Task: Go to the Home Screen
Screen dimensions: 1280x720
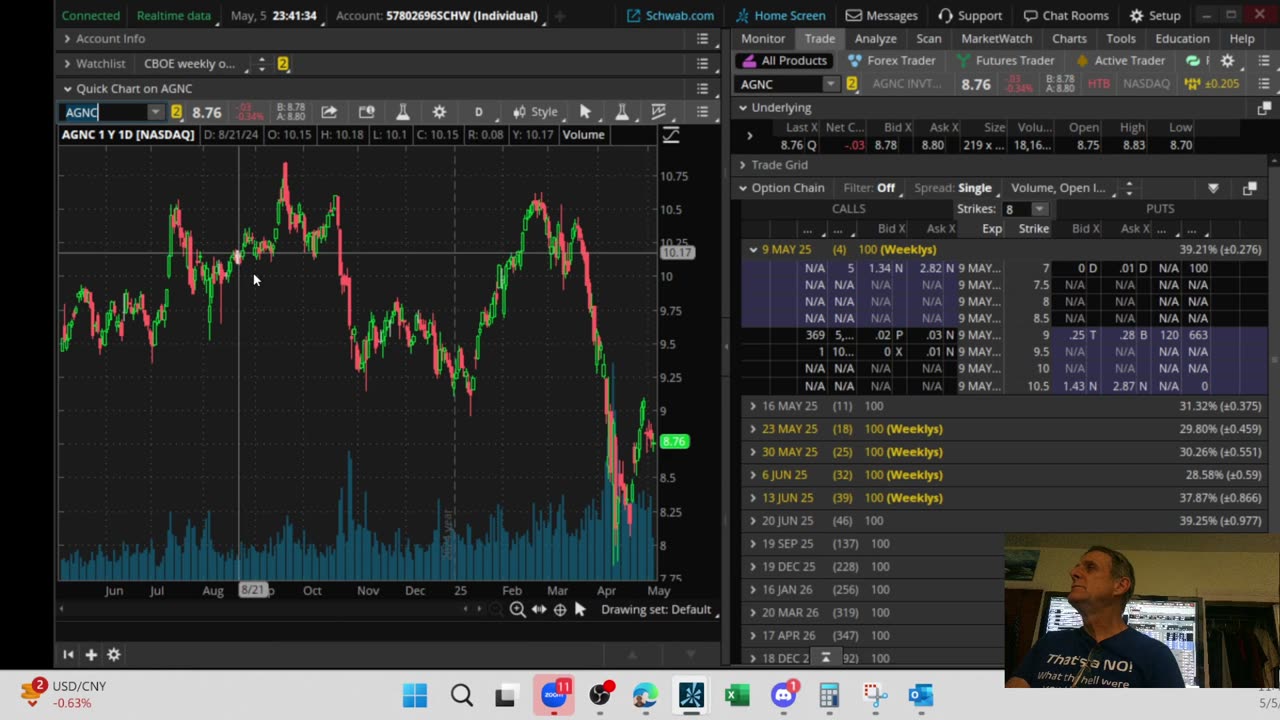Action: coord(781,16)
